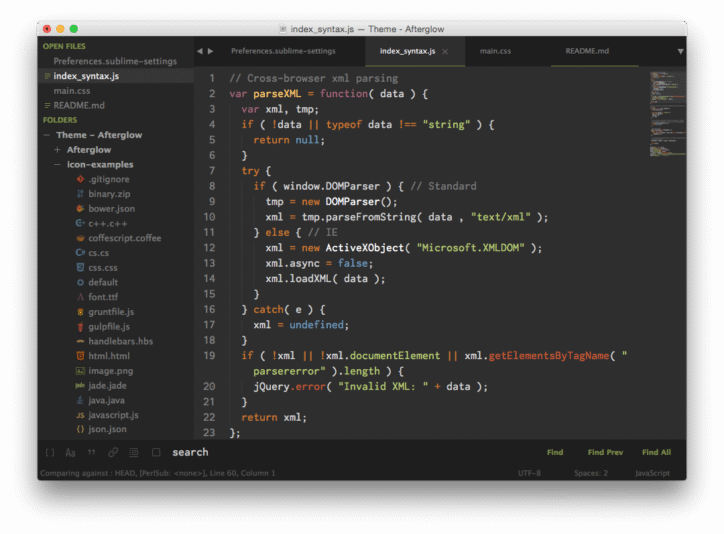
Task: Toggle regular expression search in find bar
Action: point(51,453)
